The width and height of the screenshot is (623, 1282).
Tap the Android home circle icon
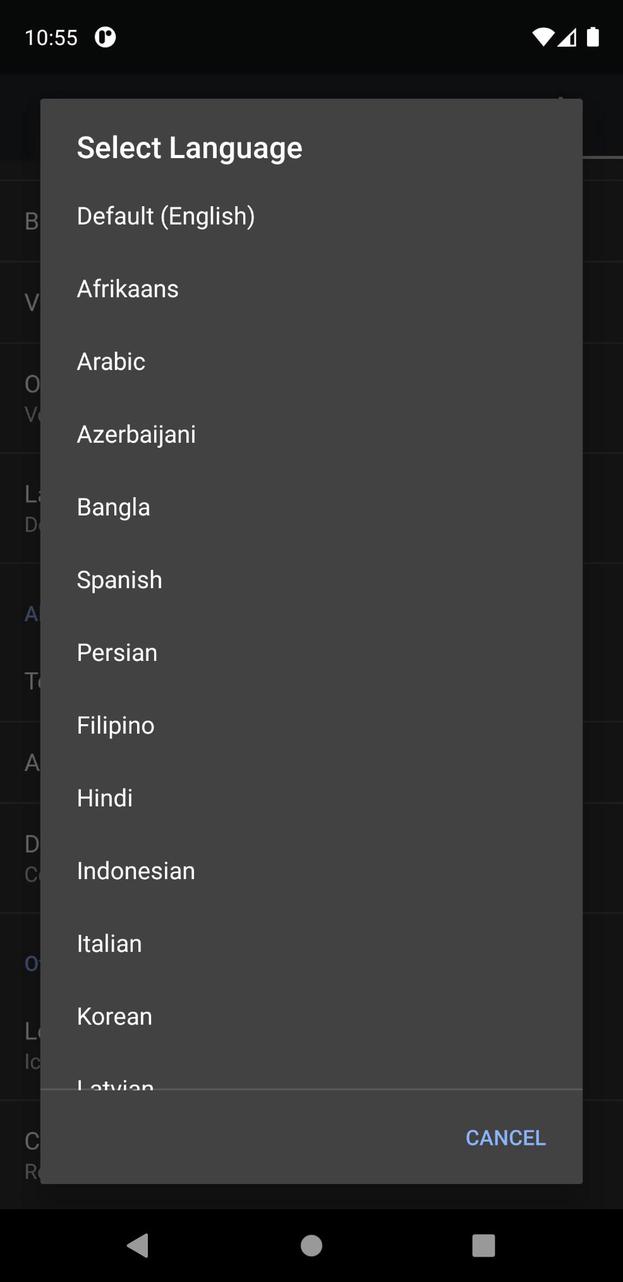[x=311, y=1245]
